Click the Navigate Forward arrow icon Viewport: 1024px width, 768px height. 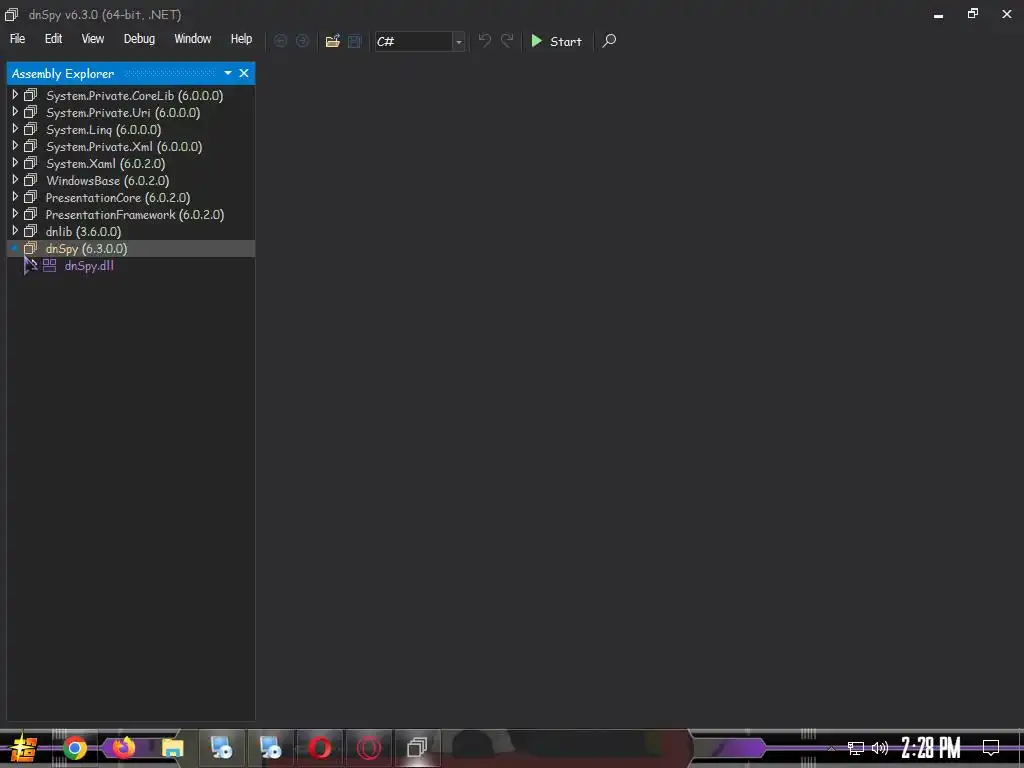coord(302,41)
